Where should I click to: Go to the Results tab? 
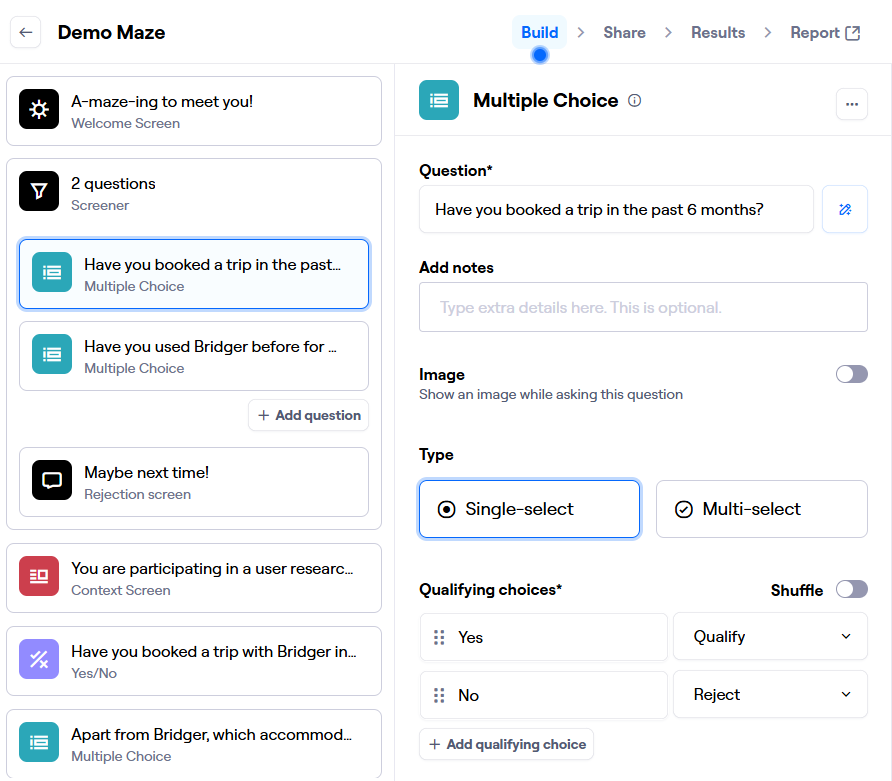[717, 32]
